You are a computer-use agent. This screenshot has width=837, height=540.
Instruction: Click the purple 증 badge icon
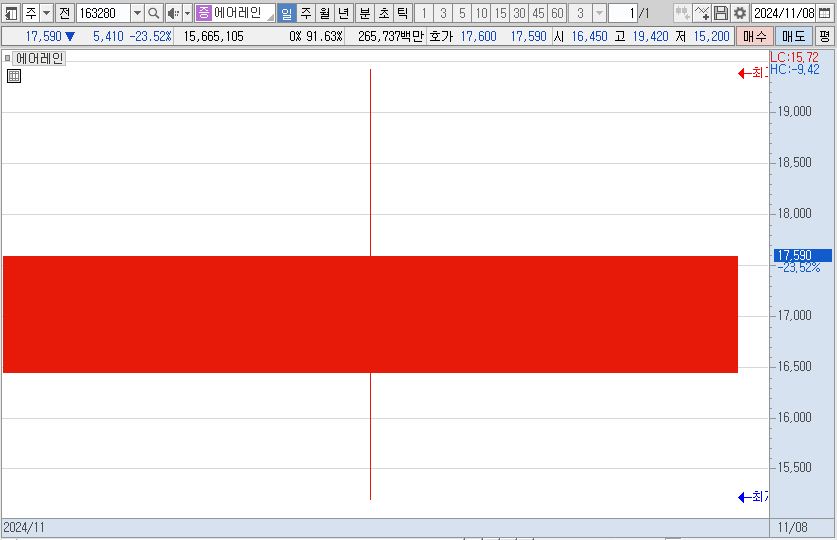coord(203,13)
